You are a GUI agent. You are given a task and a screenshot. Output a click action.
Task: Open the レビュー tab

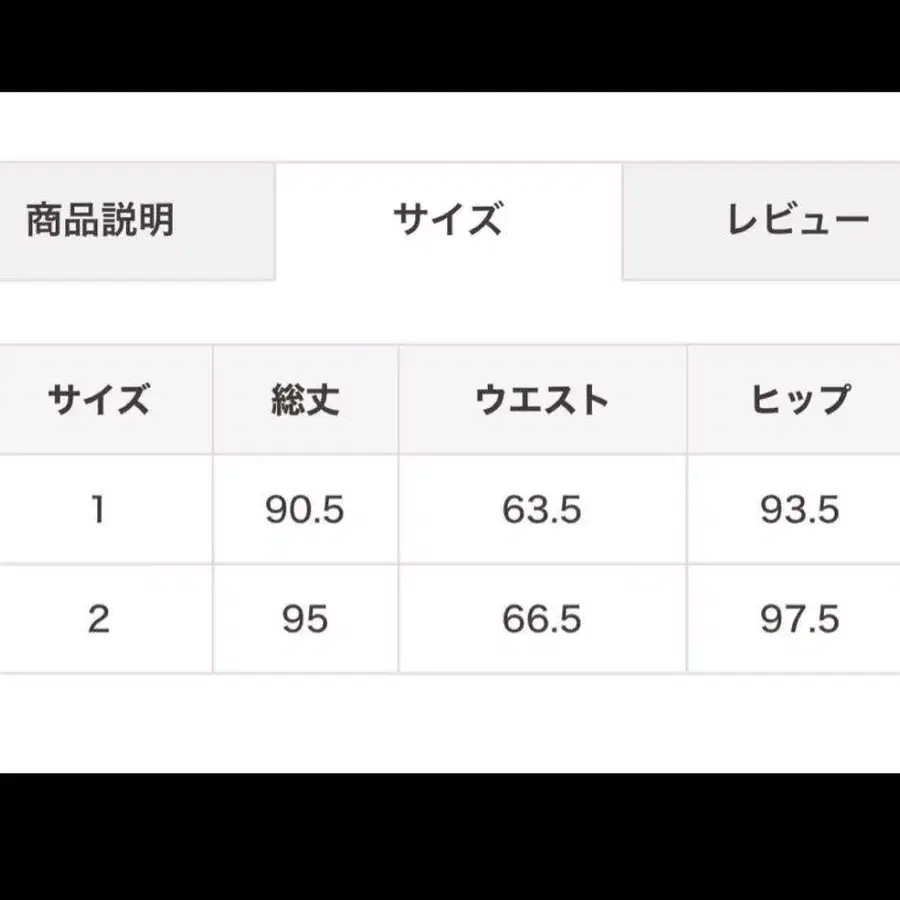click(x=797, y=220)
